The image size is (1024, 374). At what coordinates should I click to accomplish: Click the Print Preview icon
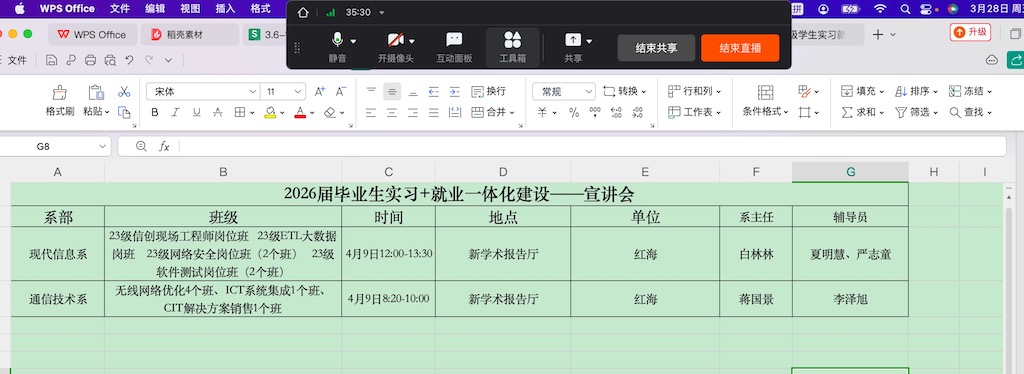coord(110,60)
